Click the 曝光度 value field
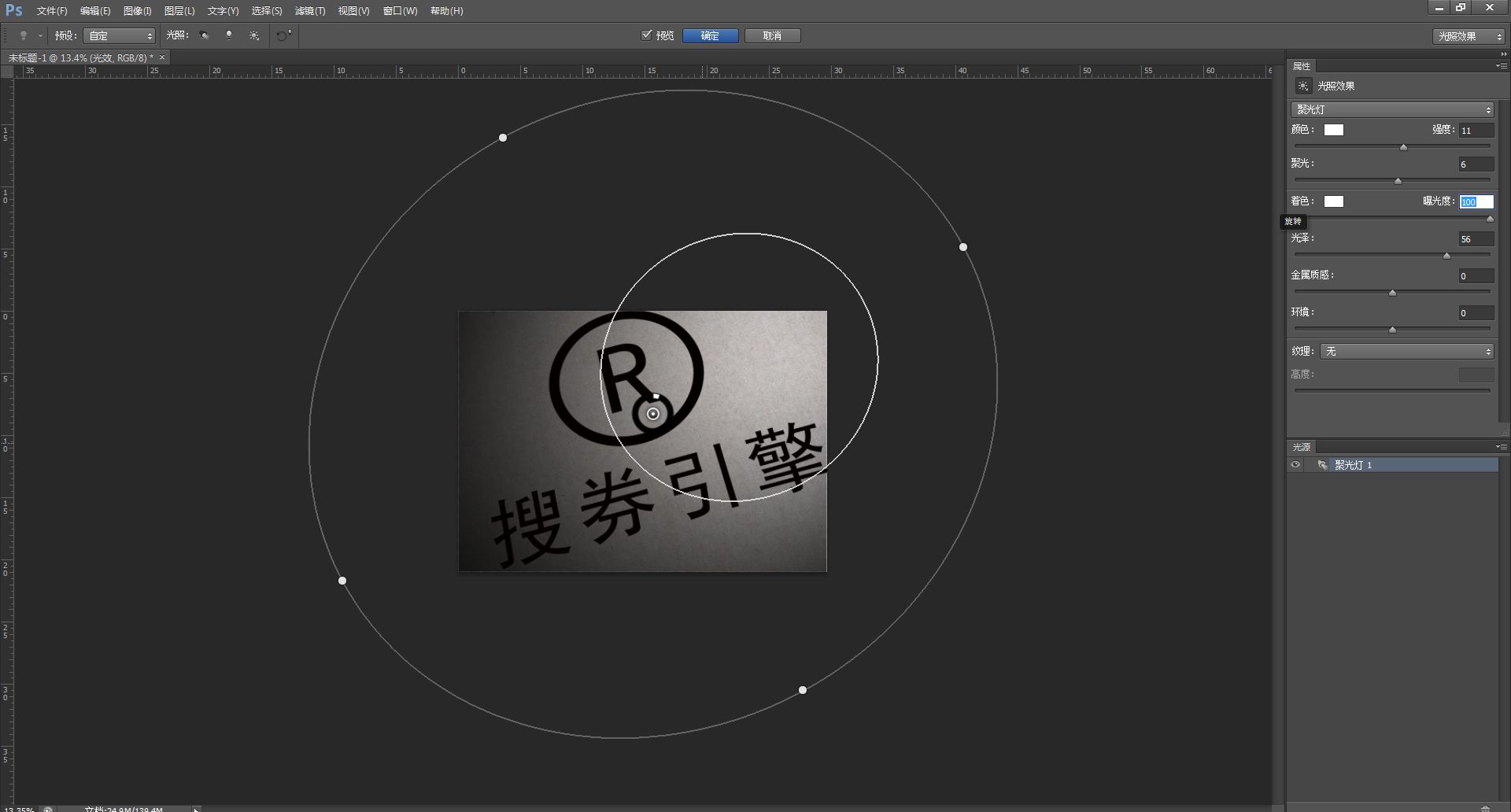Viewport: 1511px width, 812px height. tap(1476, 202)
